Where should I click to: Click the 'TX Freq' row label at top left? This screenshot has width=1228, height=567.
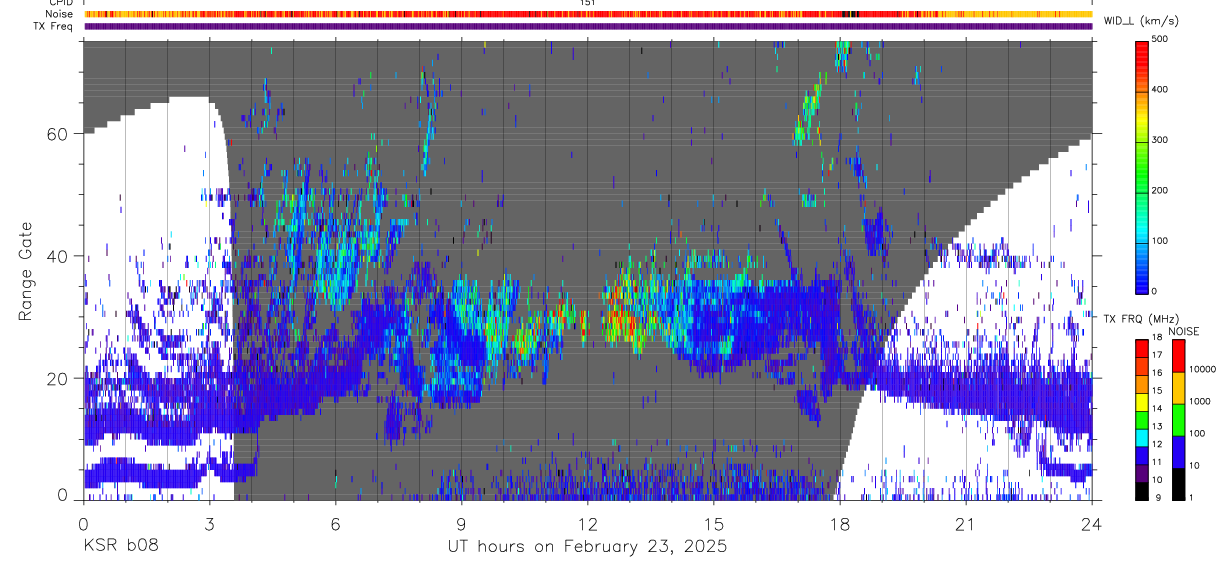pos(55,26)
